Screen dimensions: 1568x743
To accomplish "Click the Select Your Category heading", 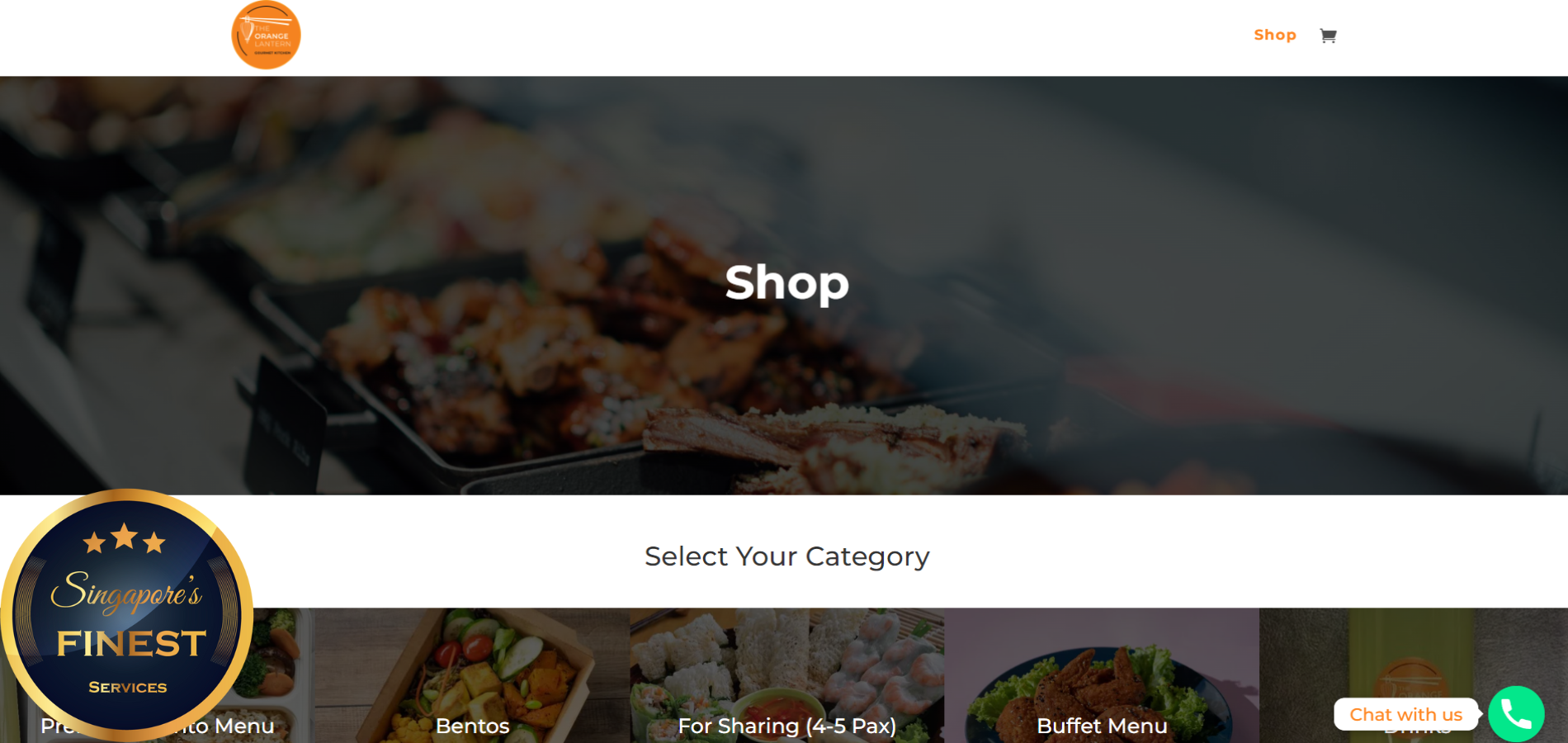I will [x=786, y=556].
